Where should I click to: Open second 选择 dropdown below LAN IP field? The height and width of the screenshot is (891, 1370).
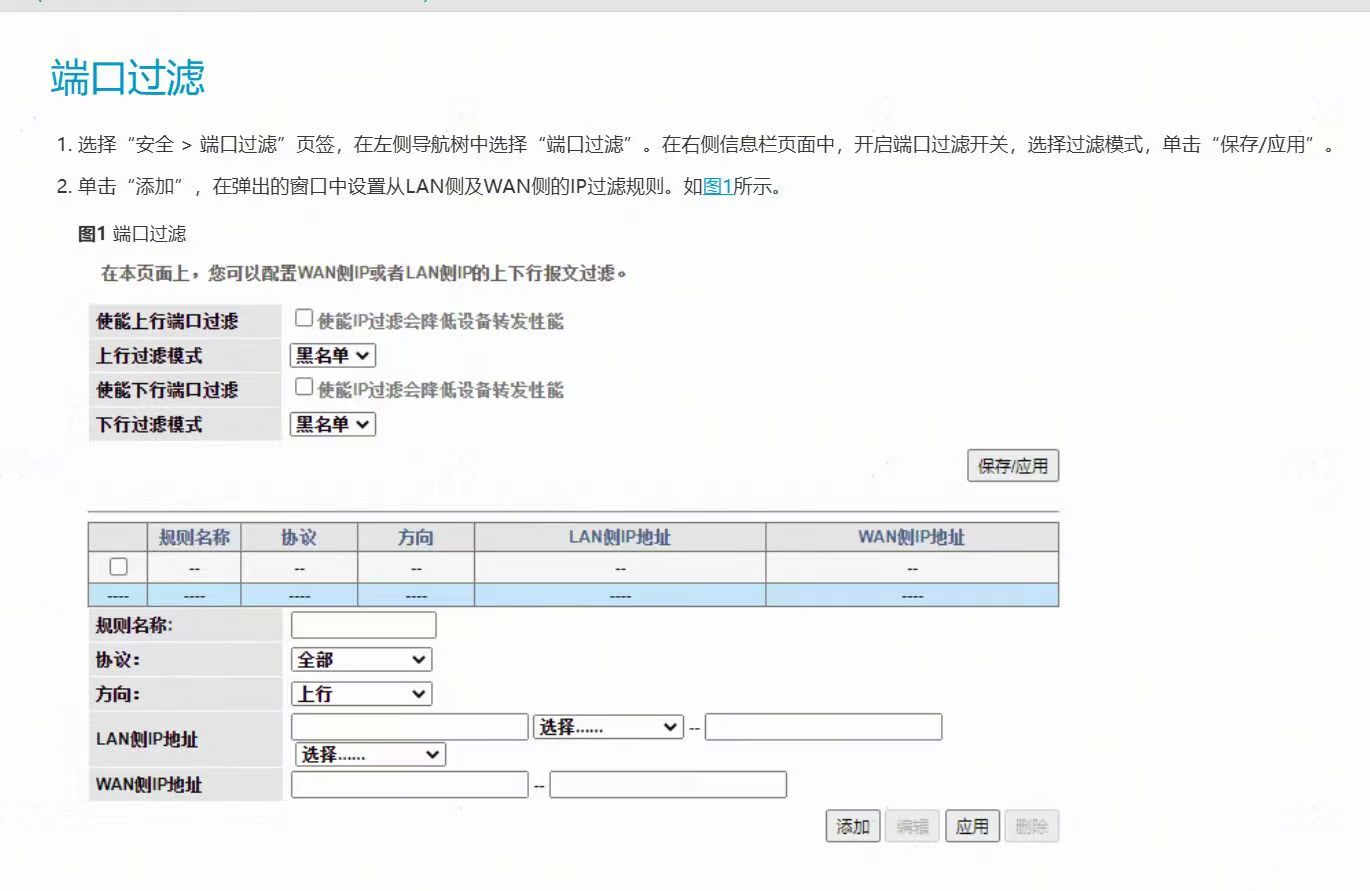point(370,754)
